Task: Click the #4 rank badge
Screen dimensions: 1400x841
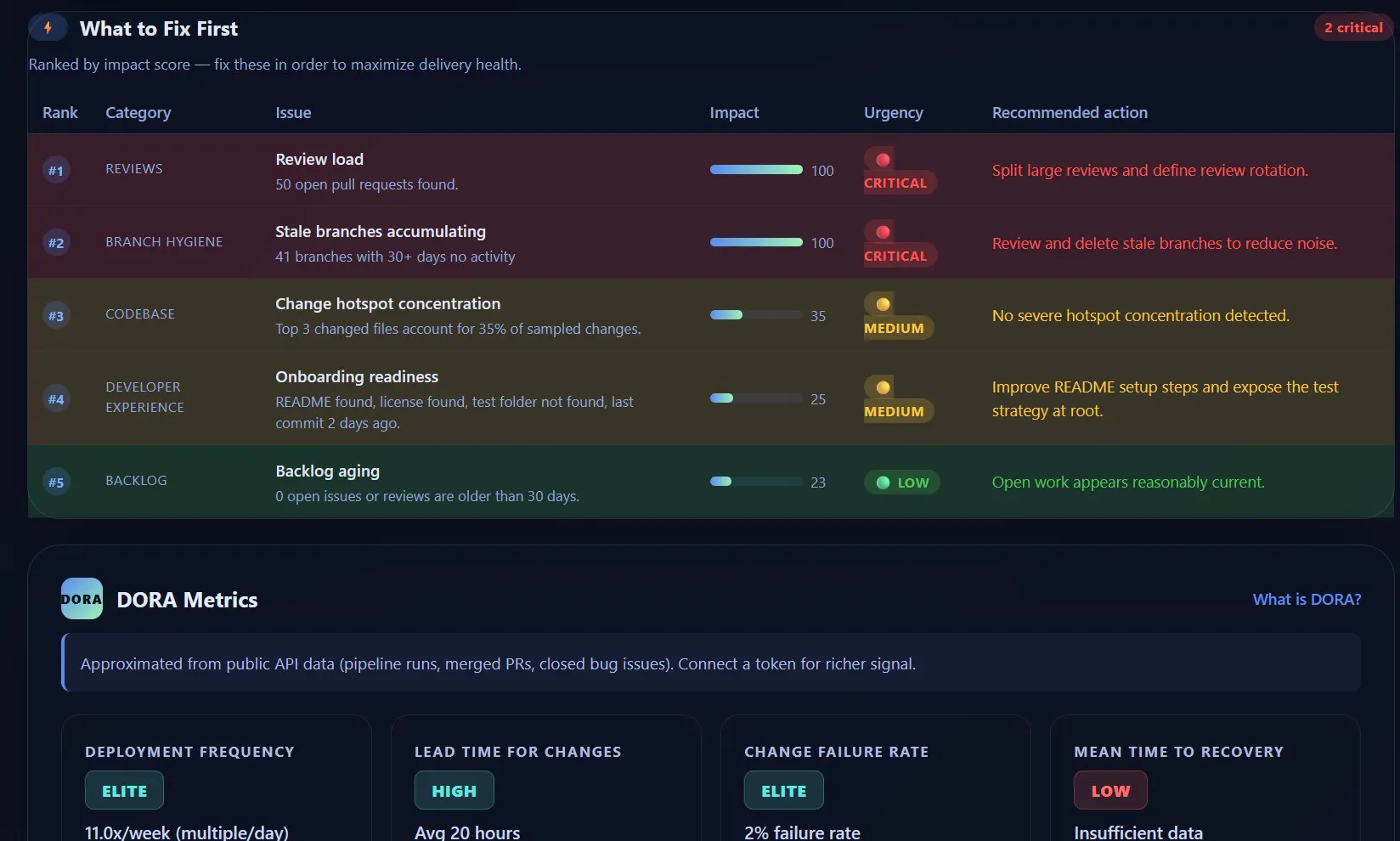Action: coord(56,399)
